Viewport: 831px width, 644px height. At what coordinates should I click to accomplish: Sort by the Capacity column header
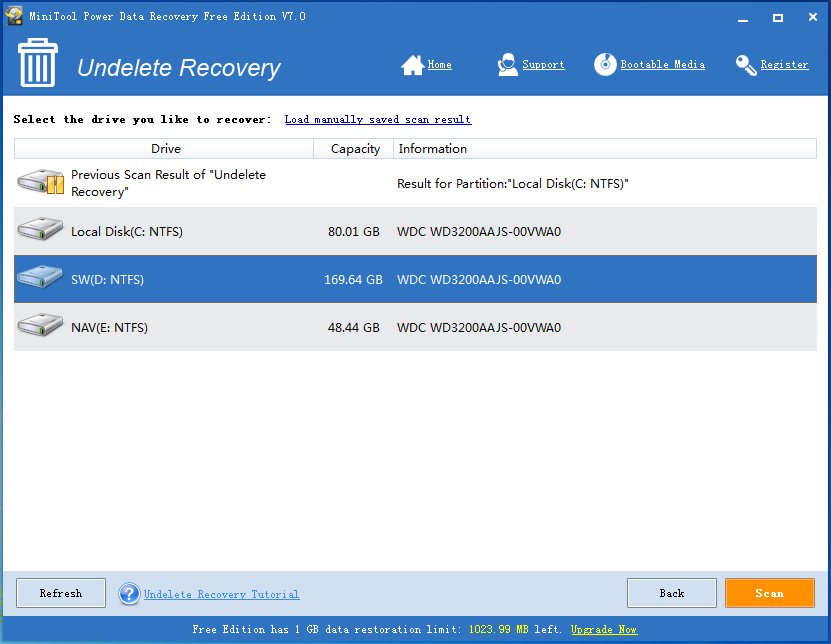pos(354,148)
